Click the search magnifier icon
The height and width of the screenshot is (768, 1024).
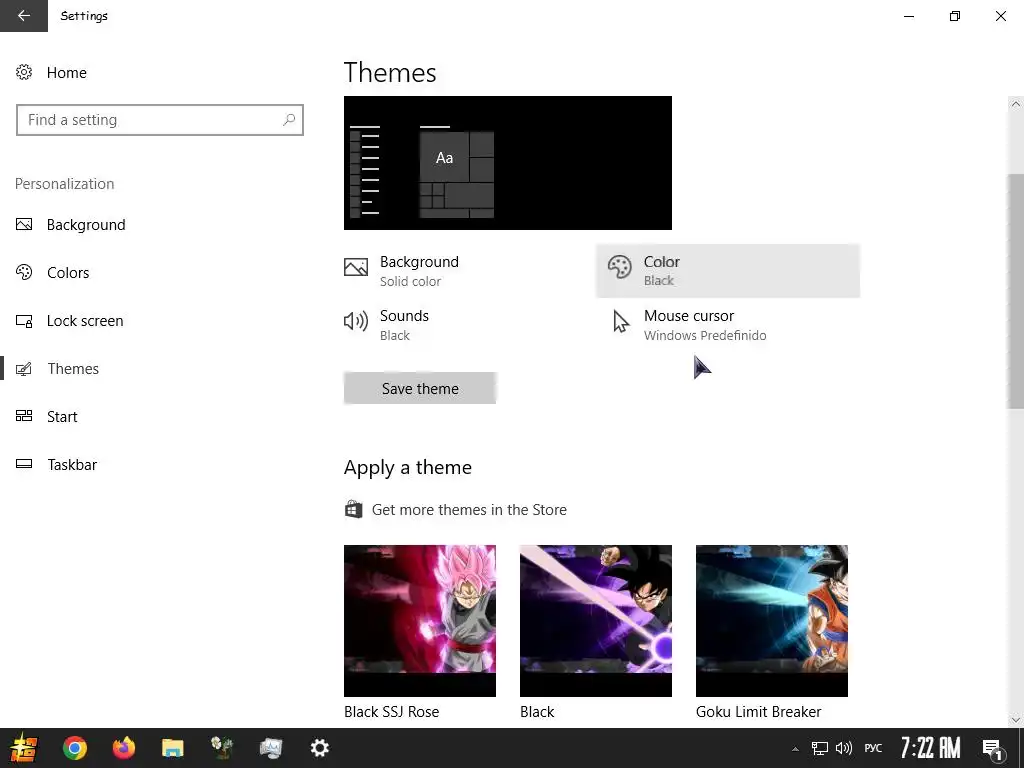[289, 120]
